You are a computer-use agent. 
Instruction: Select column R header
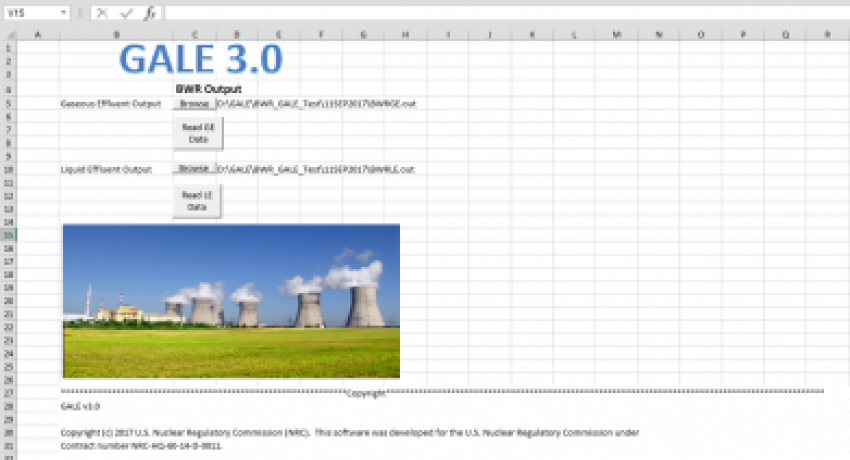827,35
